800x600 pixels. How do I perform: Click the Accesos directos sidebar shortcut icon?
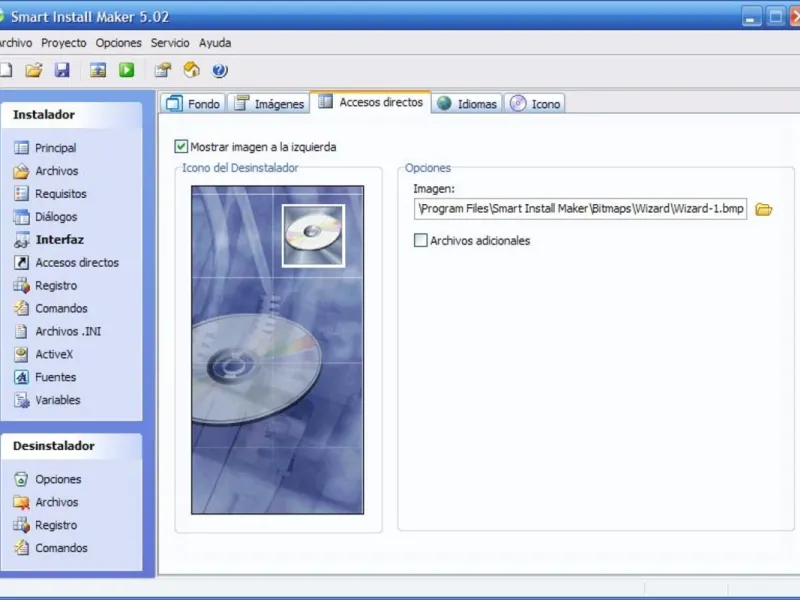pos(21,263)
